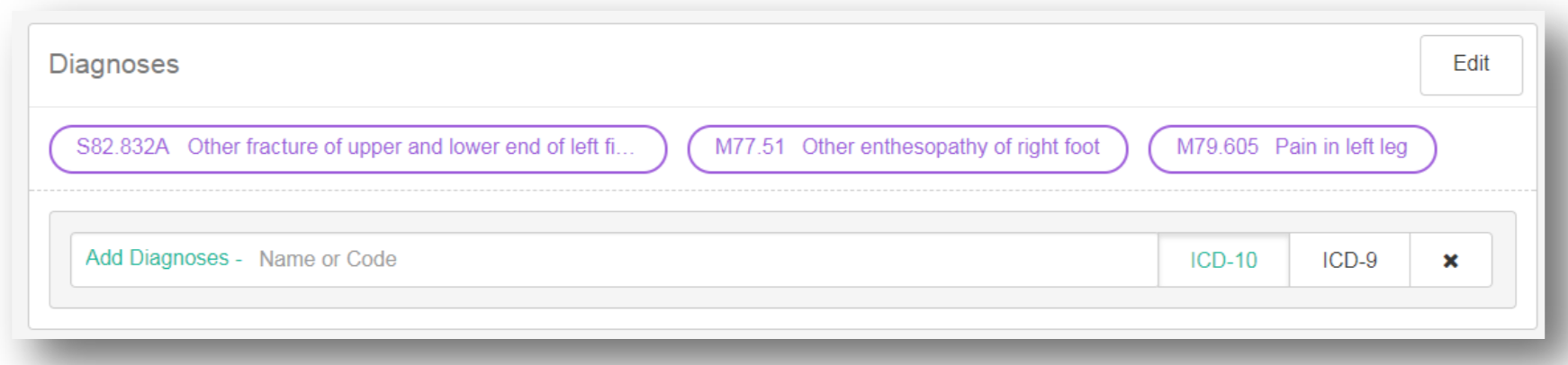Switch code set to ICD-10

[1223, 261]
